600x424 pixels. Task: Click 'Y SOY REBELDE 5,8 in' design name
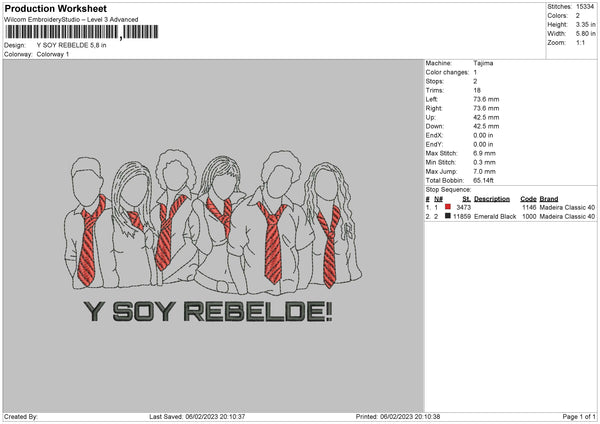[71, 45]
